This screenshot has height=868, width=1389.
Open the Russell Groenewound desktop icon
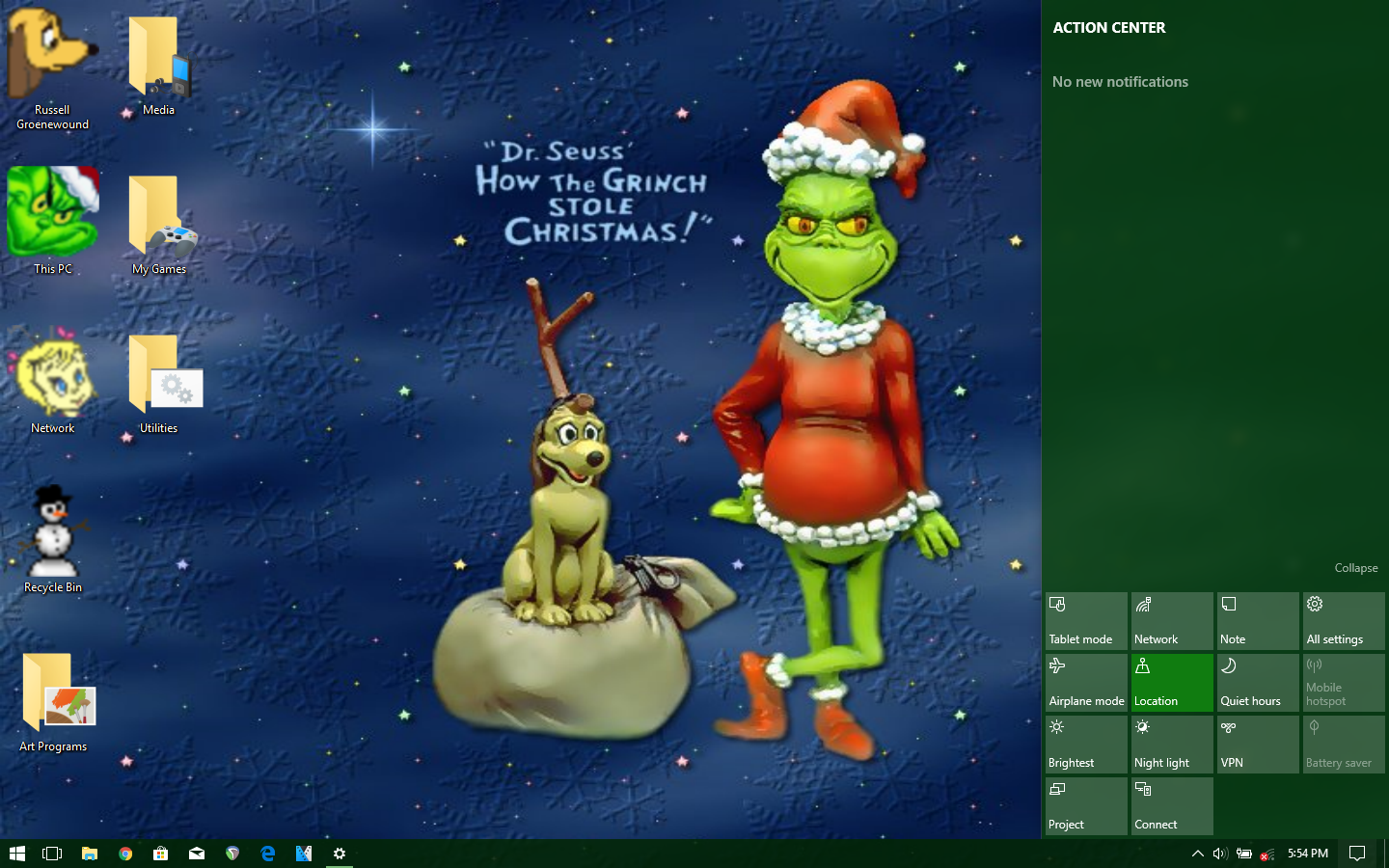[52, 68]
